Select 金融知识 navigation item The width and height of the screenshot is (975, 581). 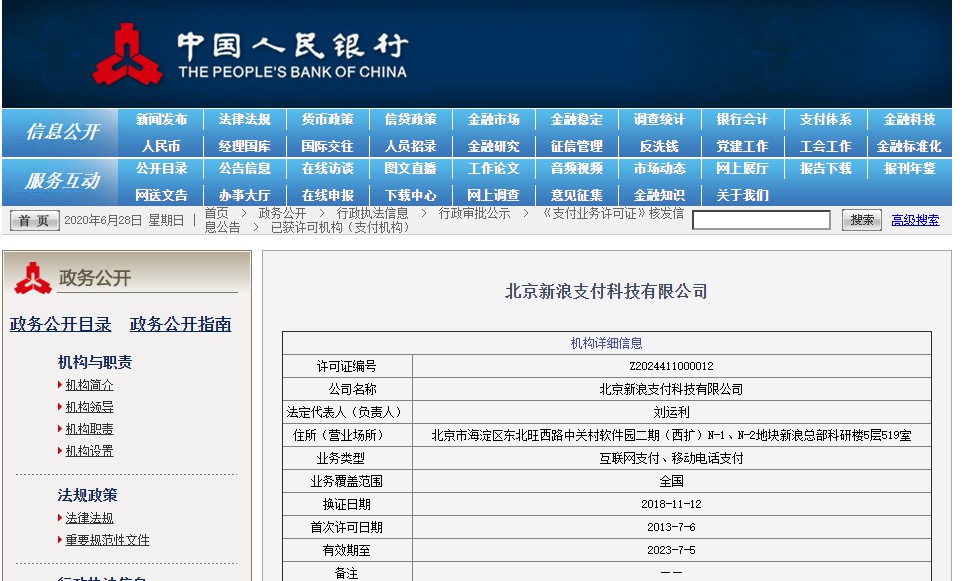point(659,195)
